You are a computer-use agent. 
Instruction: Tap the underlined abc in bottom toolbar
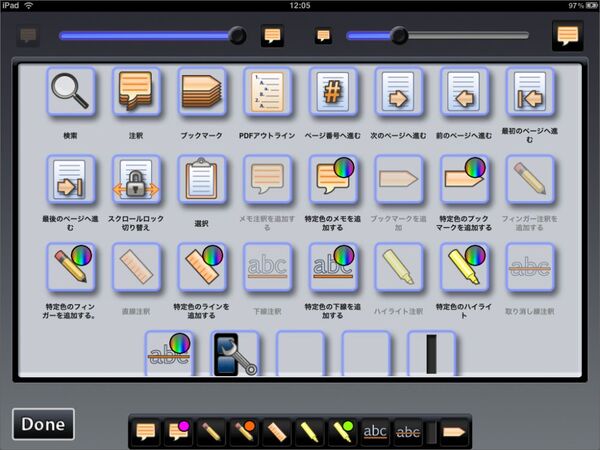pos(375,432)
